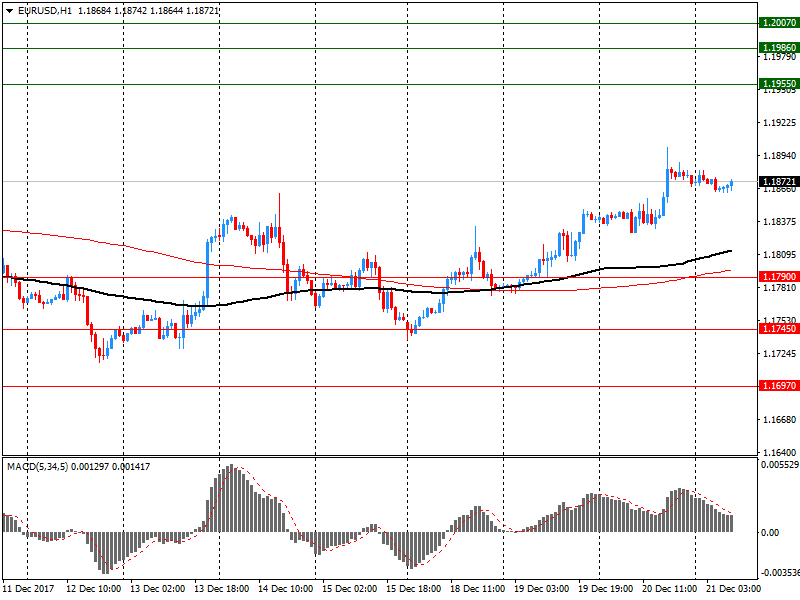Click the 1.19225 price scale value
Viewport: 800px width, 600px height.
click(779, 123)
